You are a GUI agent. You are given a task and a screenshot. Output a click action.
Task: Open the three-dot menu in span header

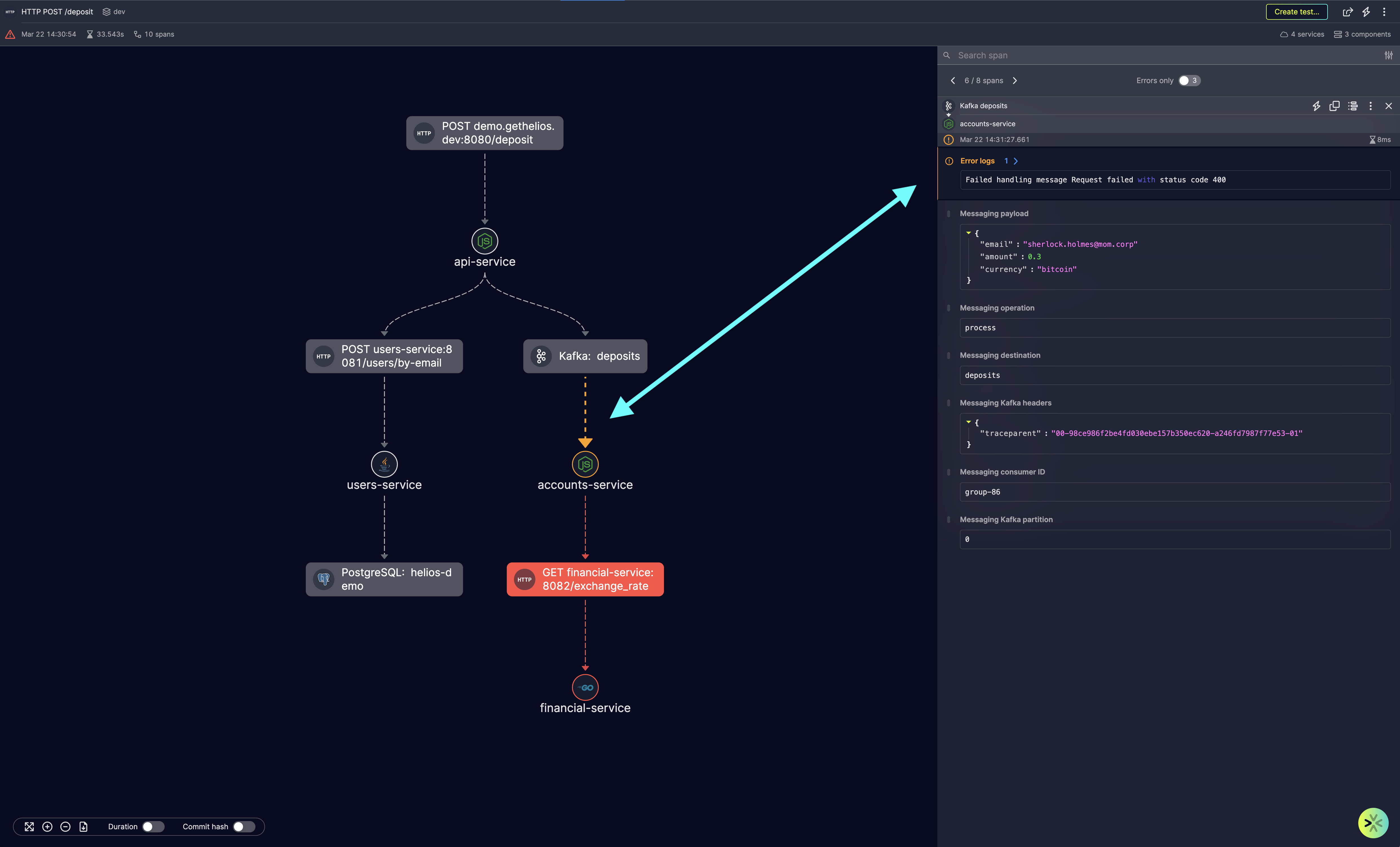pos(1370,106)
